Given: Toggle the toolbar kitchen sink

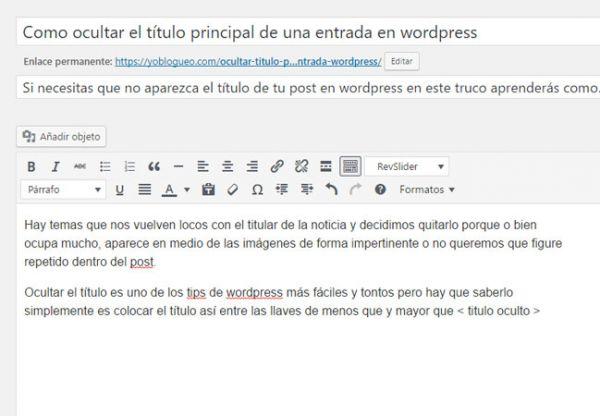Looking at the screenshot, I should pyautogui.click(x=350, y=166).
